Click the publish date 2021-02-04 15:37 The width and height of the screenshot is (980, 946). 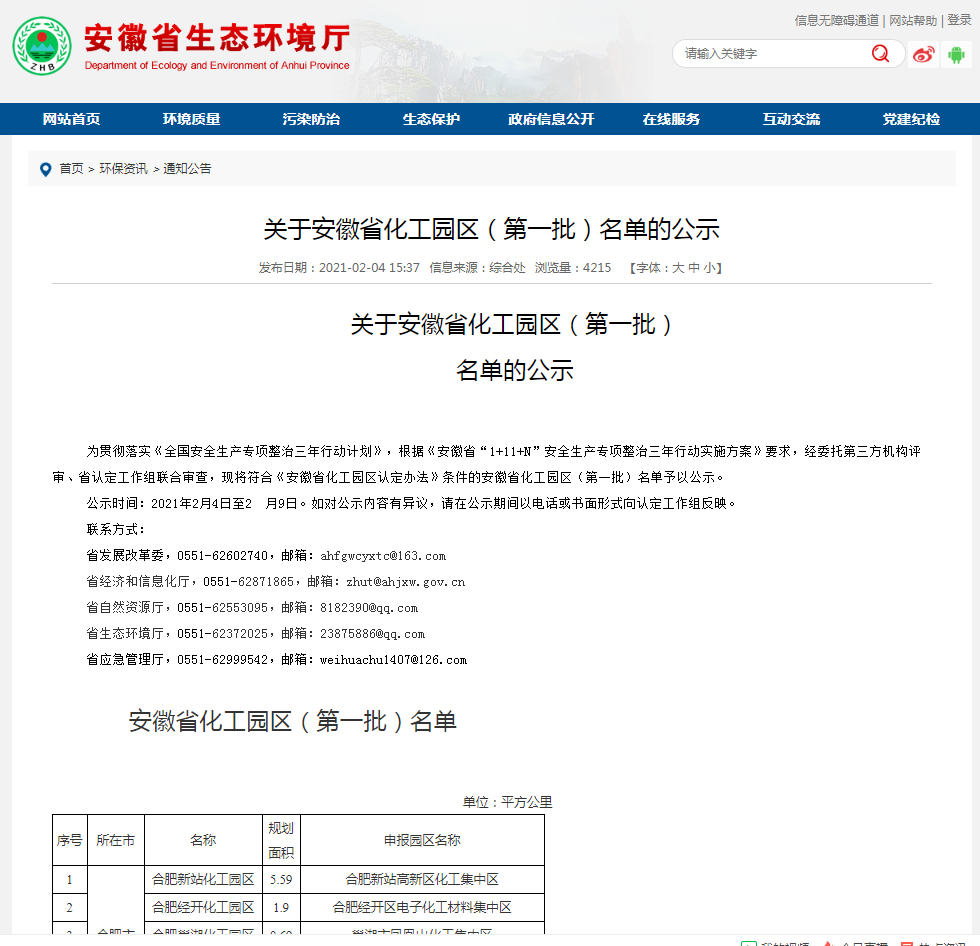[369, 268]
